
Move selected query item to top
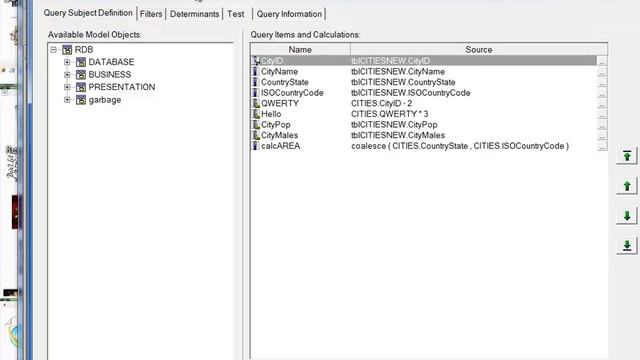click(x=627, y=156)
